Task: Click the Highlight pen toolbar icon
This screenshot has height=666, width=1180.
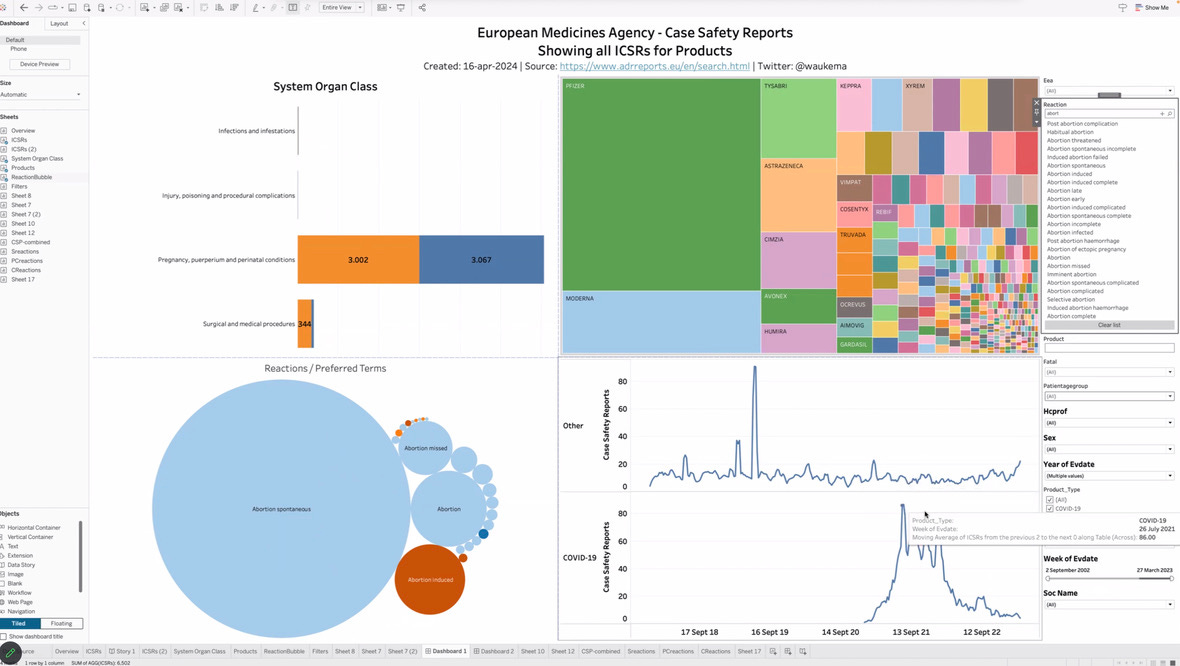Action: click(256, 8)
